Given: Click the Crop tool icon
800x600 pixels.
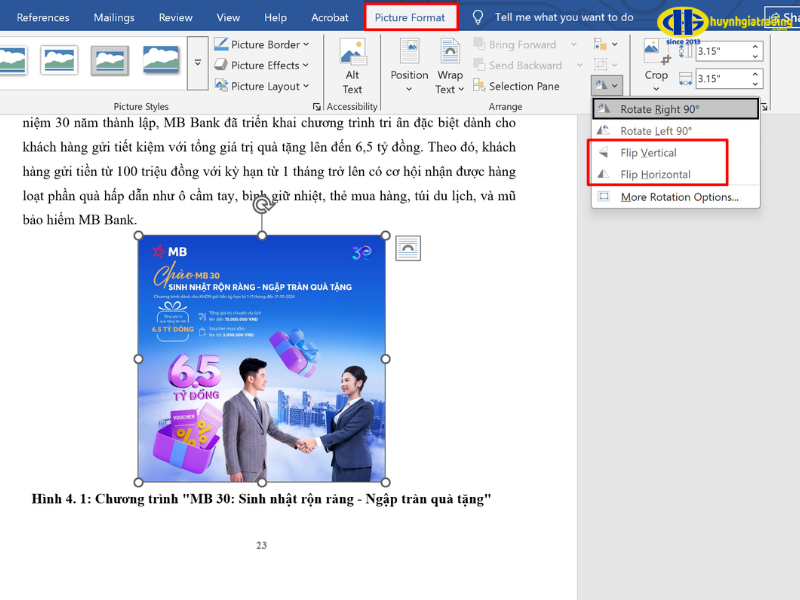Looking at the screenshot, I should click(x=655, y=53).
